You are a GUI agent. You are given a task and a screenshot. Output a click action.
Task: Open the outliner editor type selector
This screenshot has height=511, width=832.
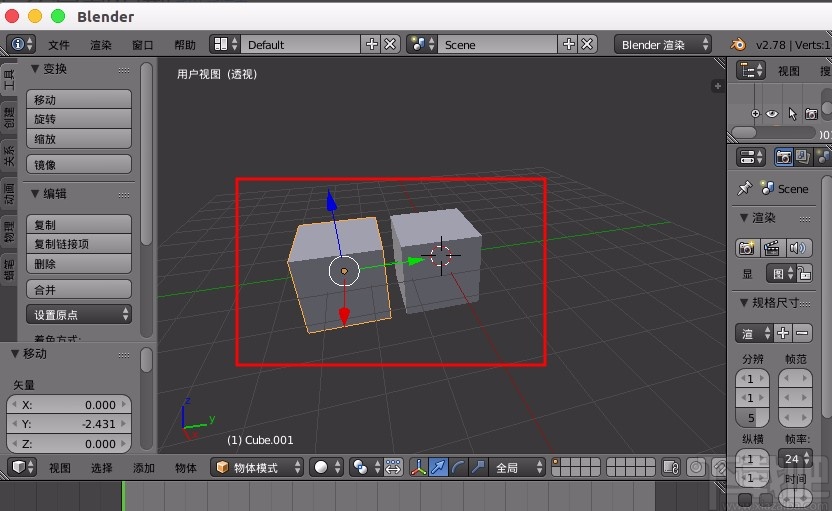coord(751,70)
